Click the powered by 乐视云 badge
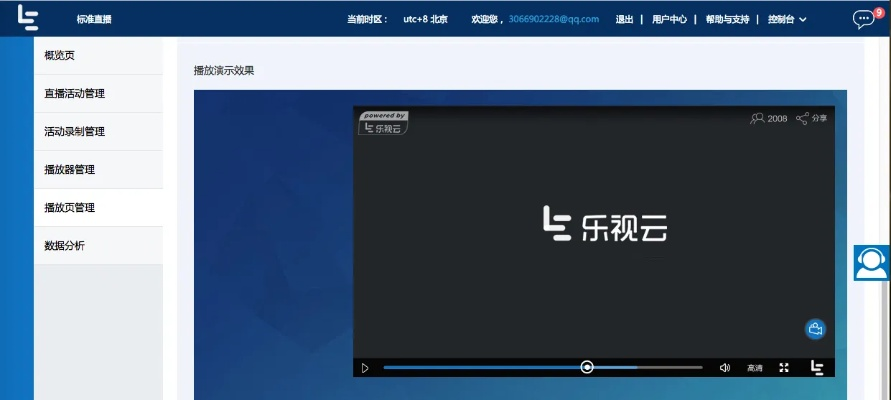Screen dimensions: 891x400 click(384, 123)
